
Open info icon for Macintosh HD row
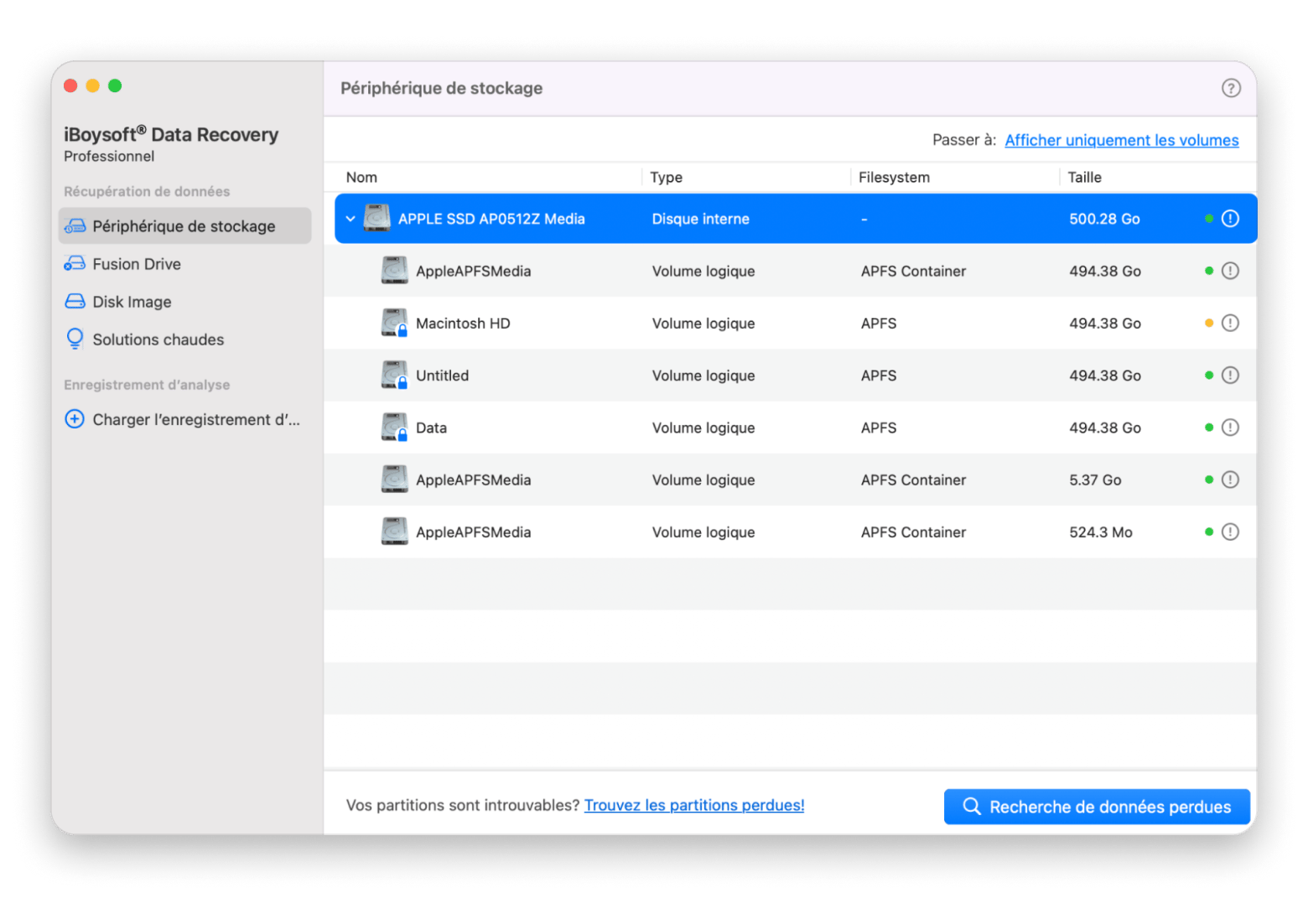pyautogui.click(x=1230, y=323)
